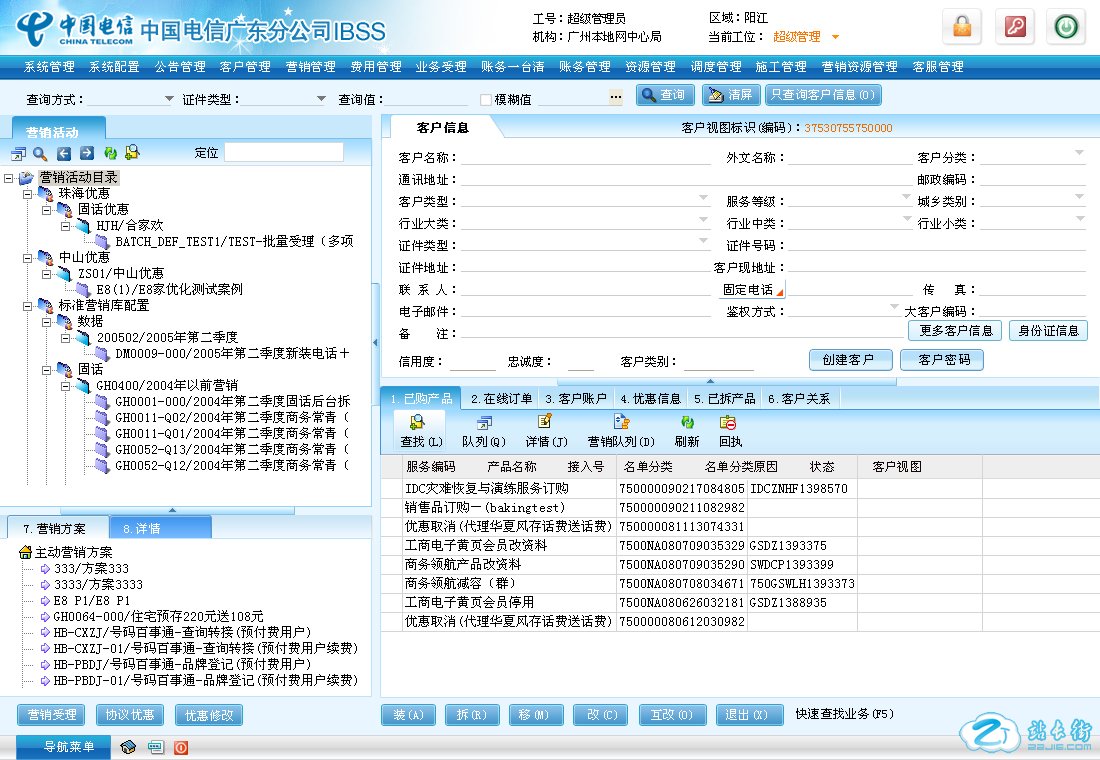
Task: Enable the 模糊值 fuzzy search checkbox
Action: tap(486, 99)
